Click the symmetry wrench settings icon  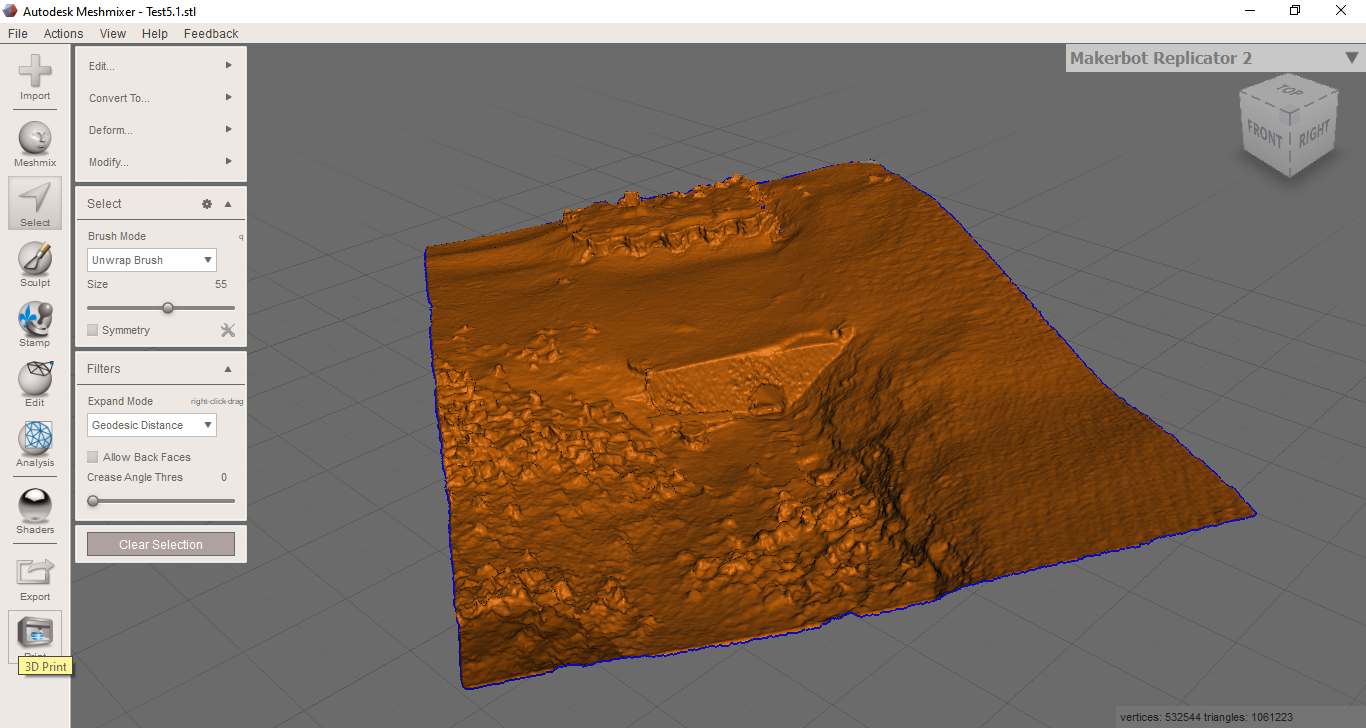point(227,330)
